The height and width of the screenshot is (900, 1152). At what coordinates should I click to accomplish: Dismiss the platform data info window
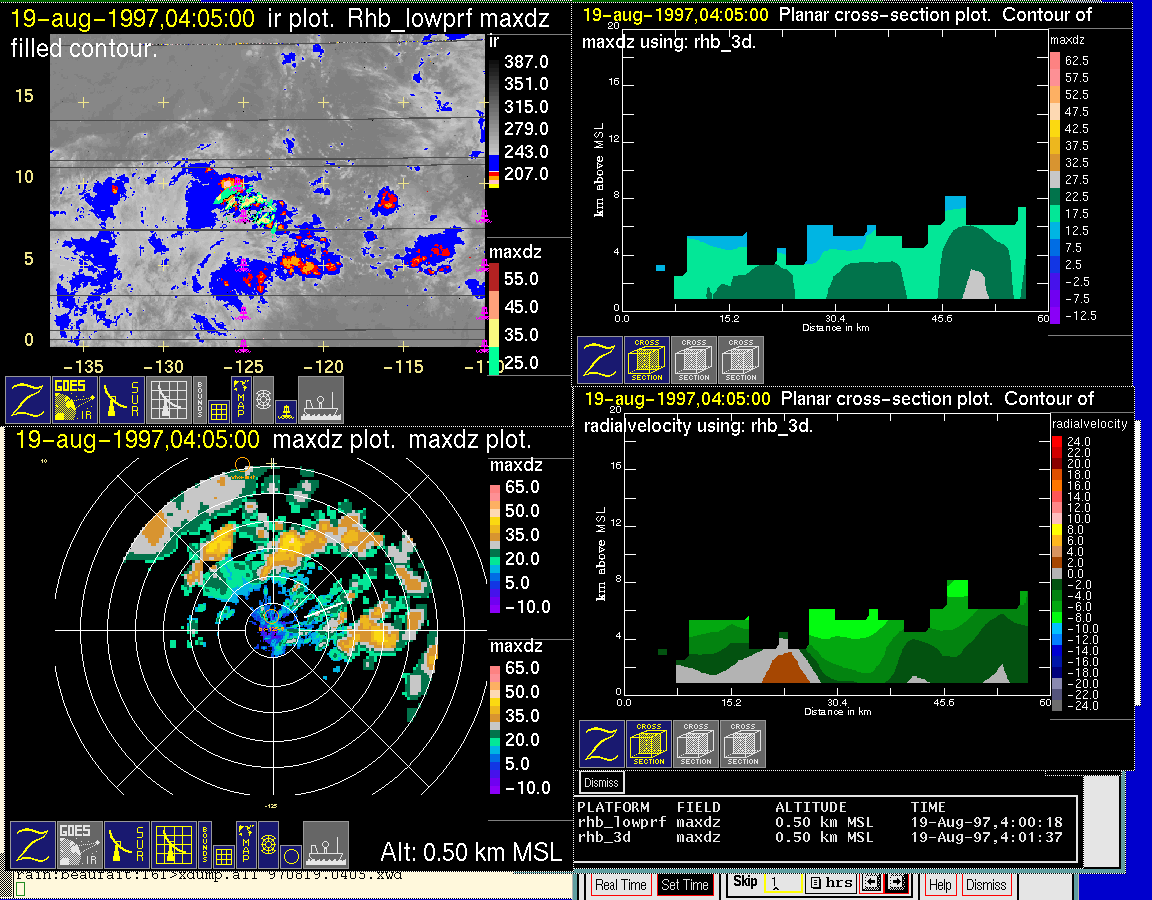(x=602, y=782)
